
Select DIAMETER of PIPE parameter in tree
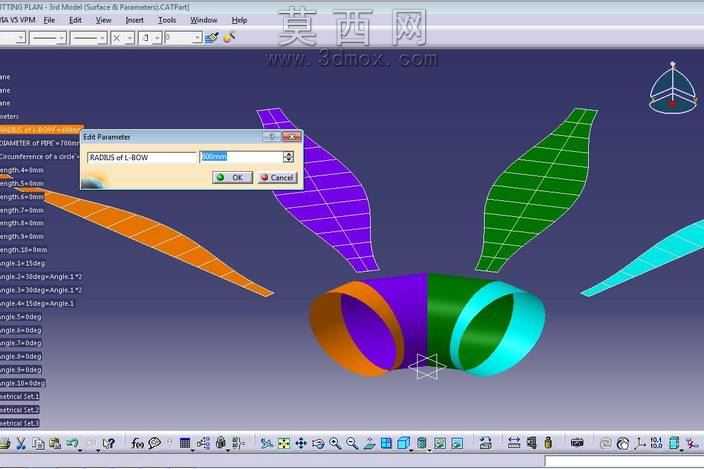tap(40, 143)
